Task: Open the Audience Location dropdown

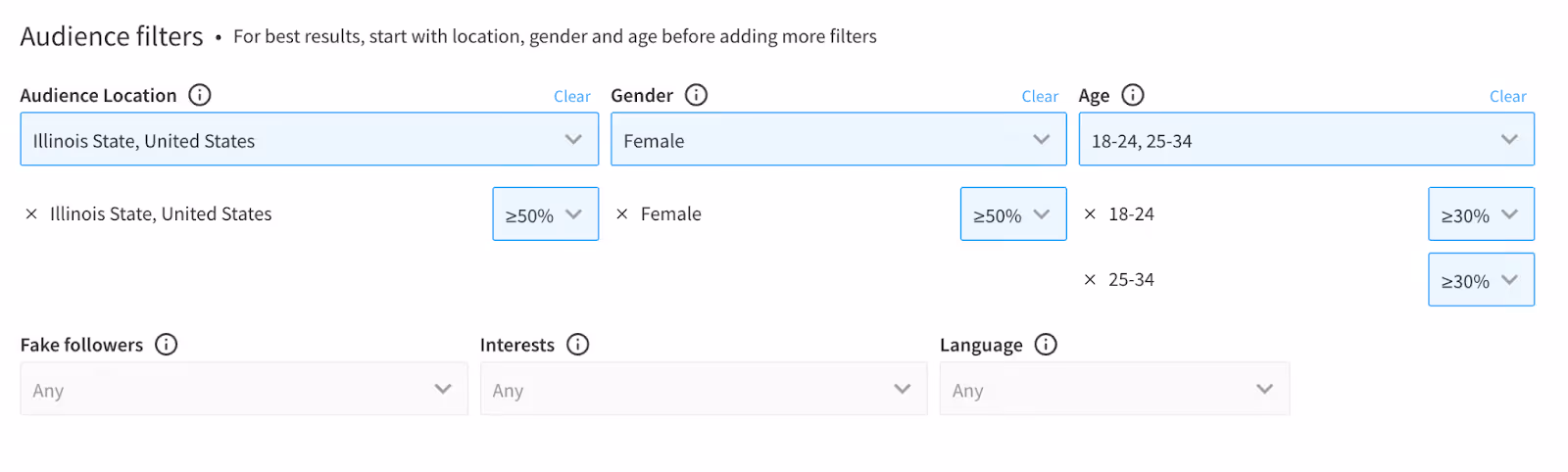Action: pyautogui.click(x=309, y=140)
